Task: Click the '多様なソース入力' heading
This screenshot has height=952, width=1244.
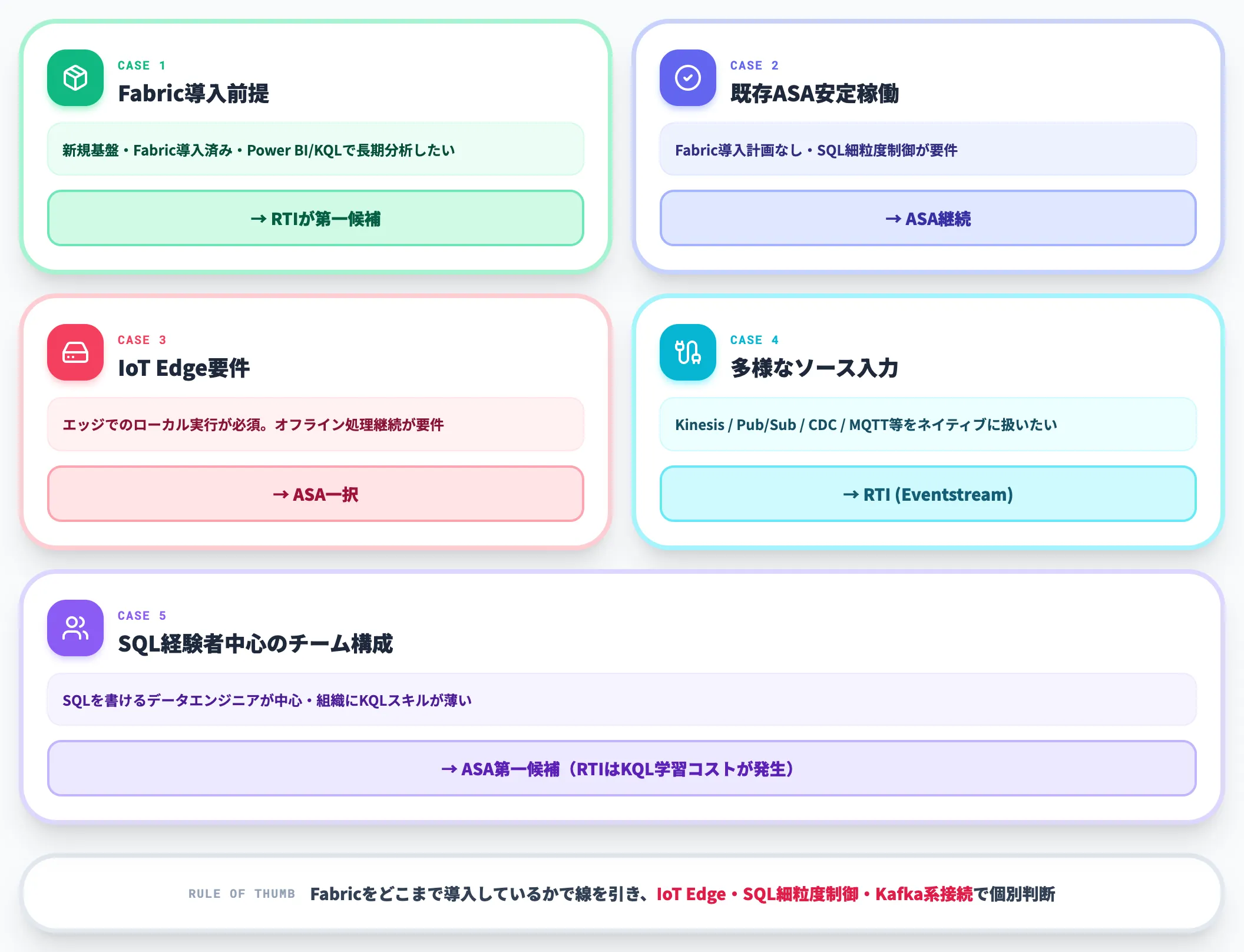Action: coord(815,368)
